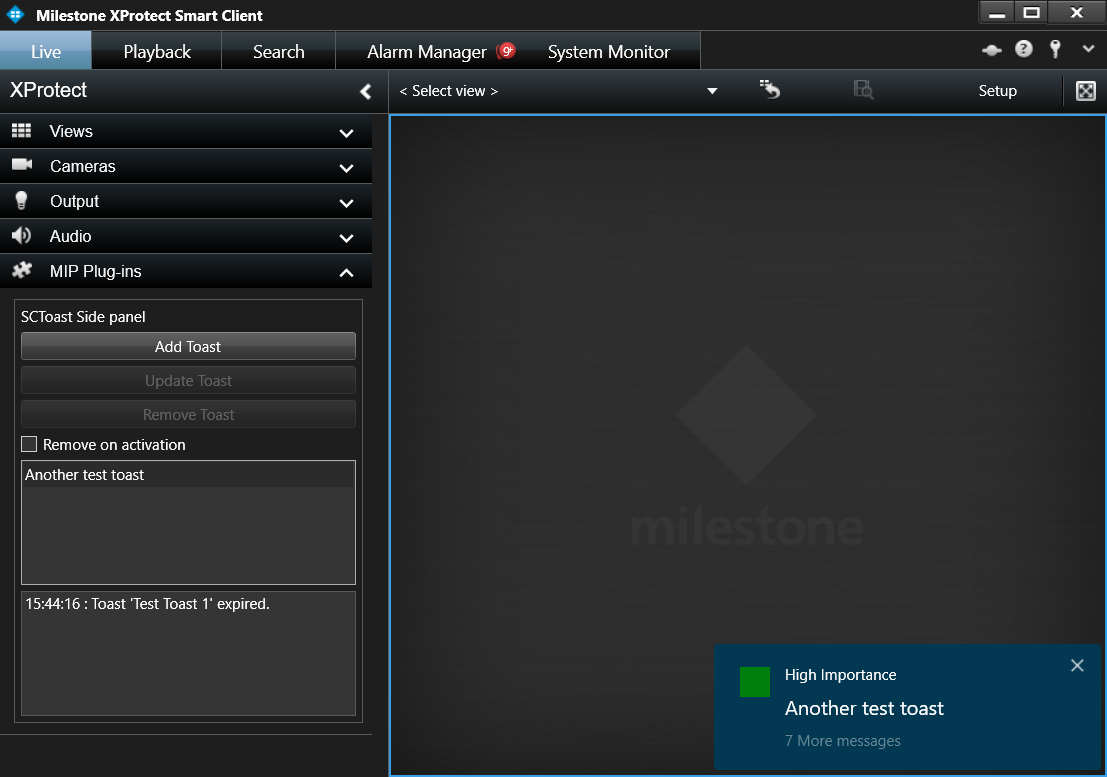Click the green square toast icon
Screen dimensions: 1107x777
coord(755,682)
